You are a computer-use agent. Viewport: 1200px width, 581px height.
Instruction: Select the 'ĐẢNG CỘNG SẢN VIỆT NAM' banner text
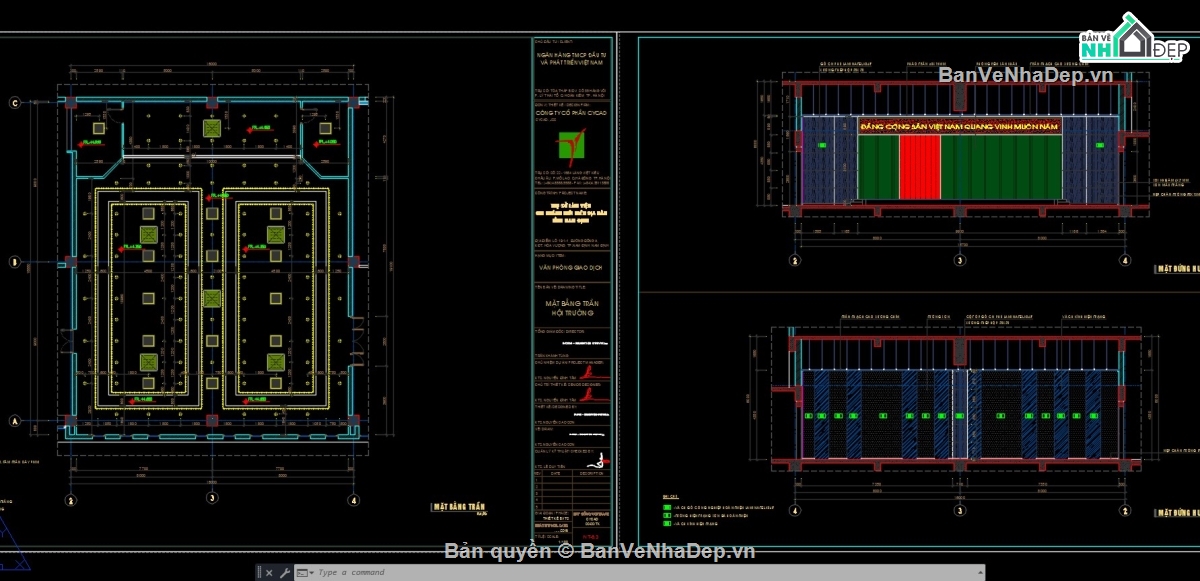click(959, 126)
